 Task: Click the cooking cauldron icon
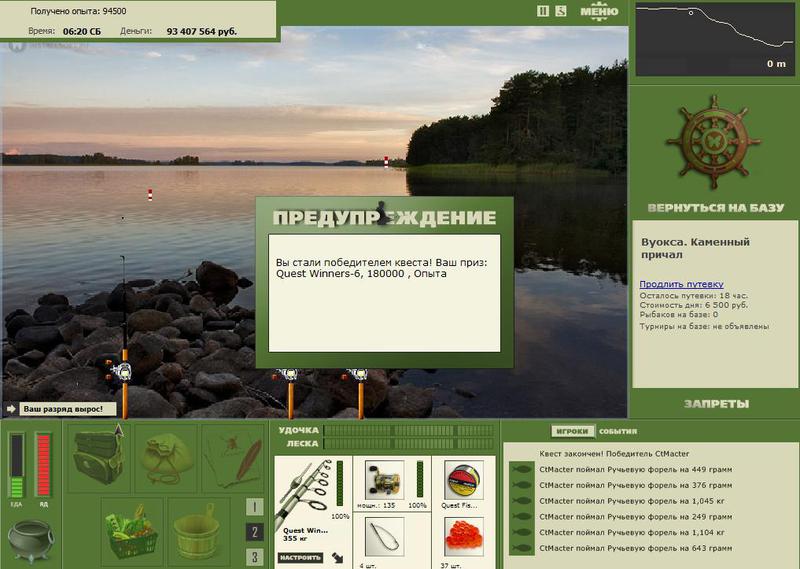(x=30, y=540)
